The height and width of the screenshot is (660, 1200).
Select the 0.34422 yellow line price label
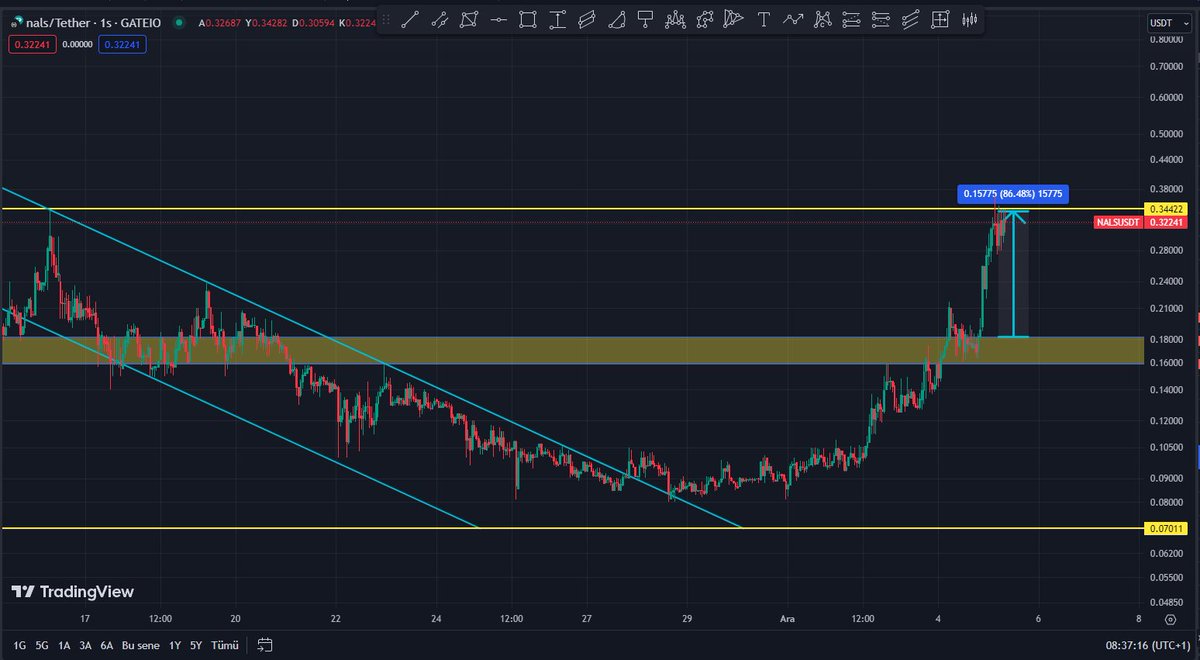click(1165, 209)
